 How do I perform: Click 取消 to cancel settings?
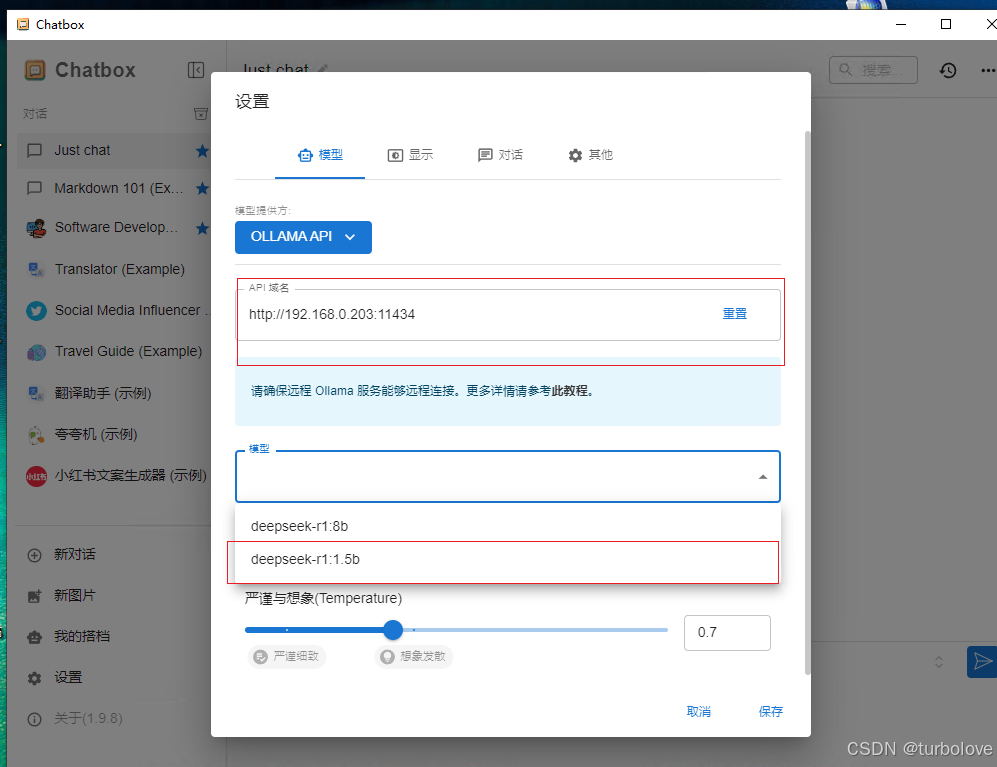click(x=699, y=712)
